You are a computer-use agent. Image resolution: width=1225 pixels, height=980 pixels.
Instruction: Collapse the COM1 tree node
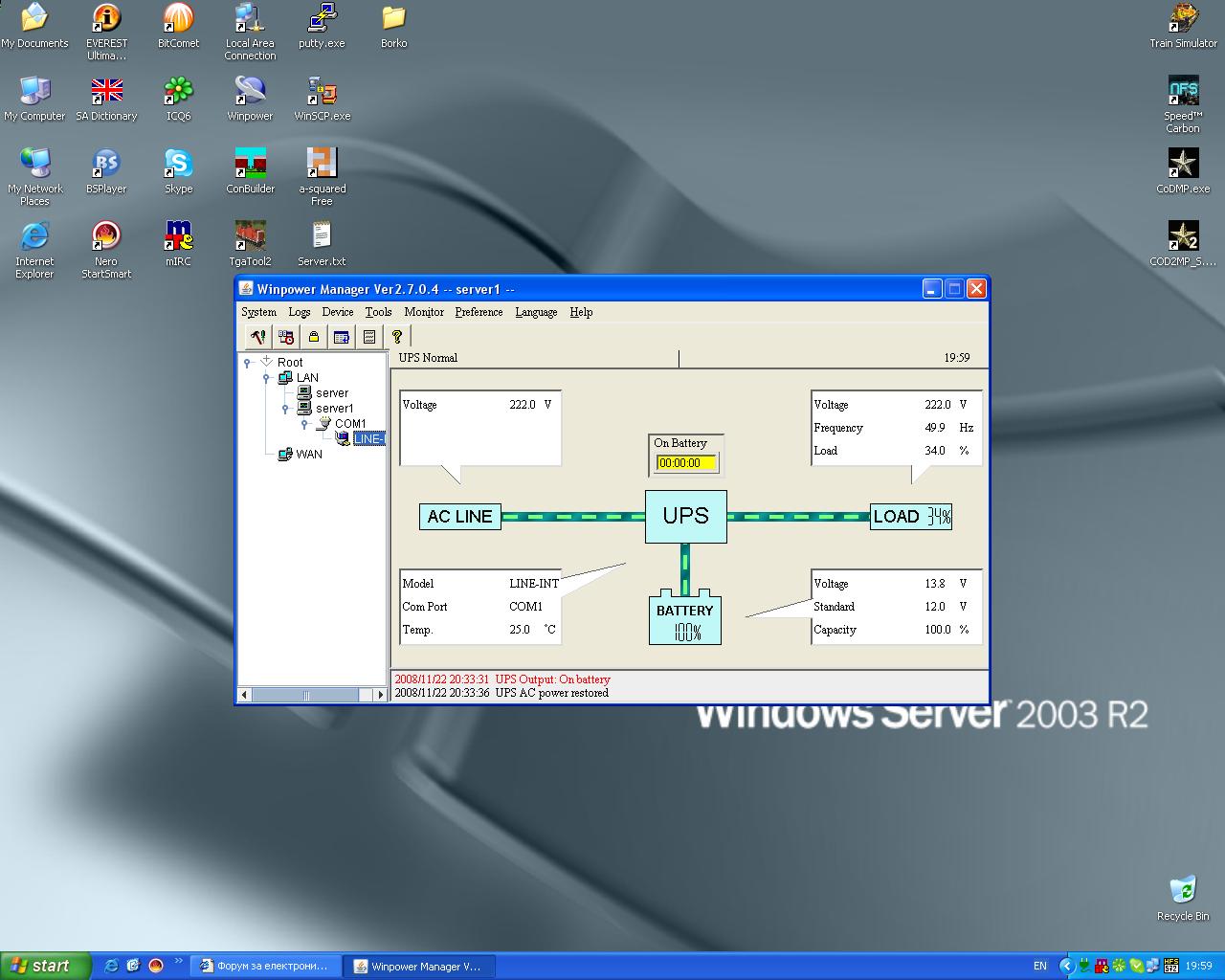tap(304, 424)
